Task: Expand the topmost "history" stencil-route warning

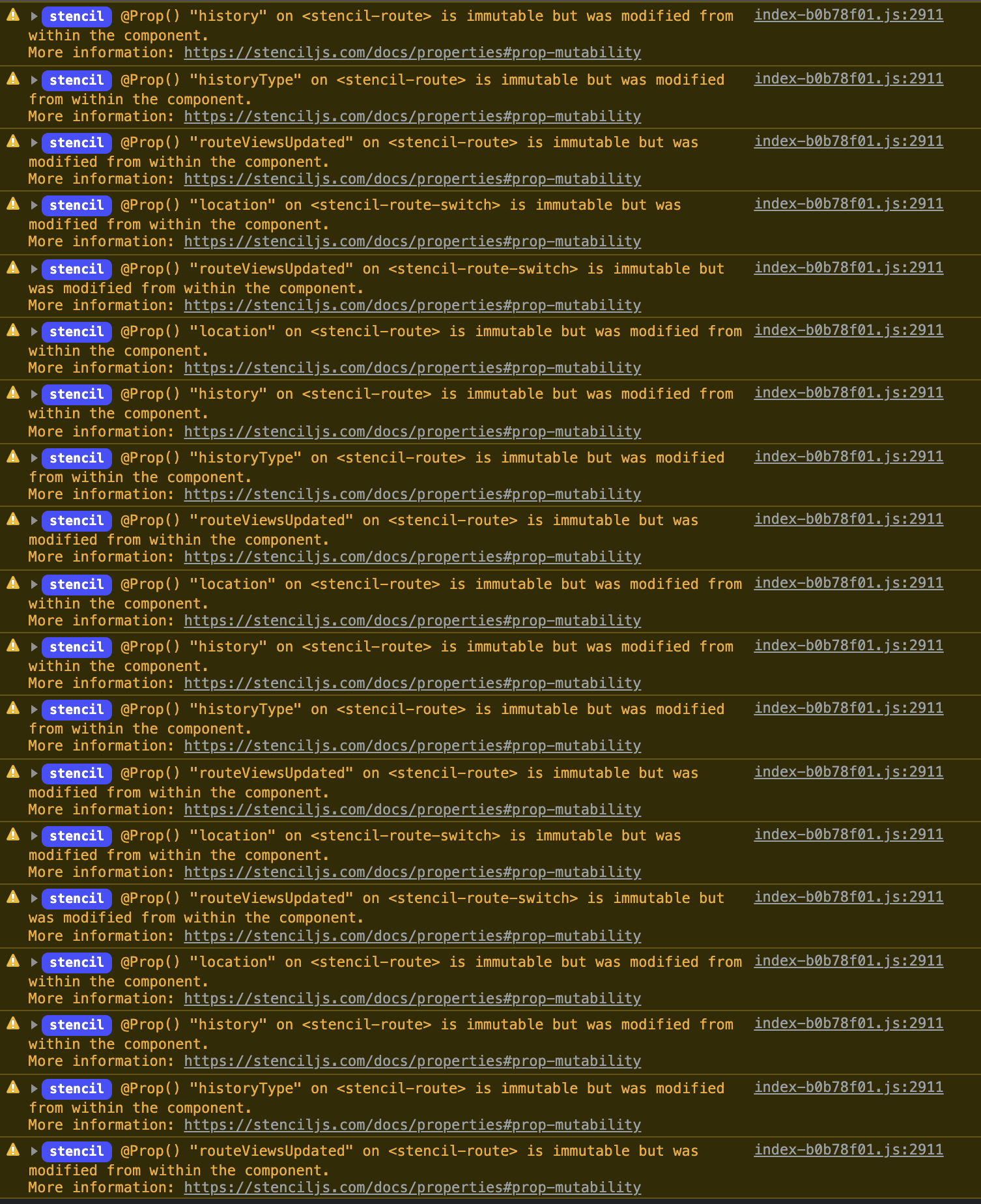Action: coord(34,16)
